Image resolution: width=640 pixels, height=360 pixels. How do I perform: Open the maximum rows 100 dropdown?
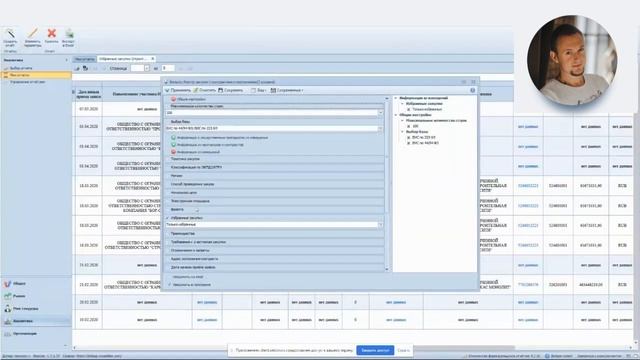coord(380,113)
